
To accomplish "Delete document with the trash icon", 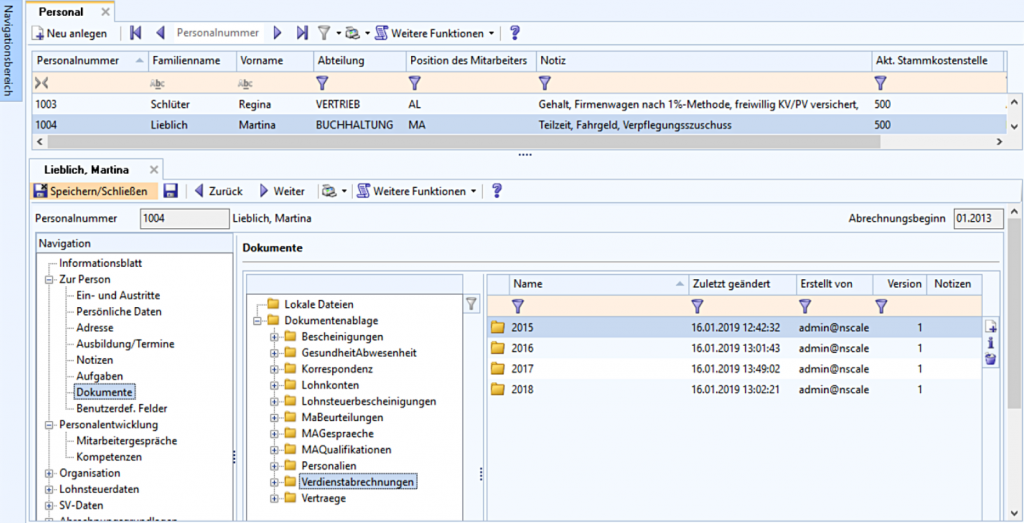I will 991,359.
